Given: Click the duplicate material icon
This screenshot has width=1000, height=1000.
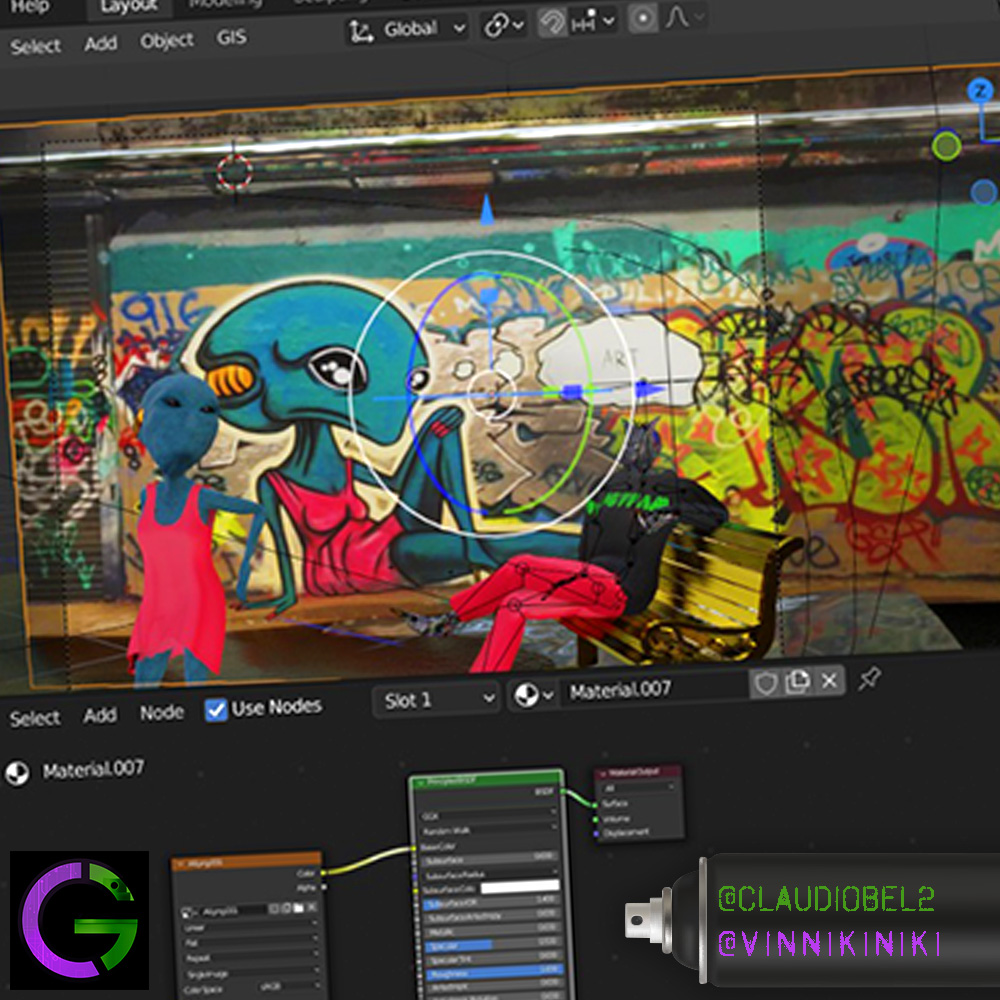Looking at the screenshot, I should coord(797,682).
